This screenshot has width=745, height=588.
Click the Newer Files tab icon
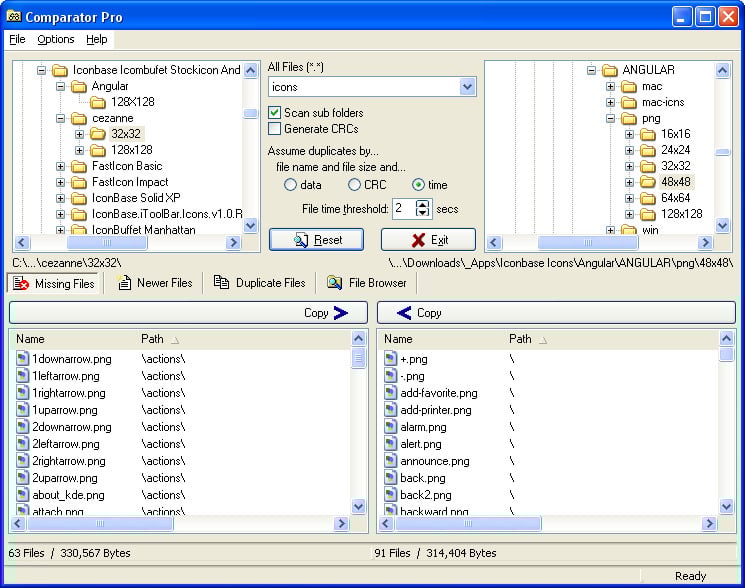[125, 283]
